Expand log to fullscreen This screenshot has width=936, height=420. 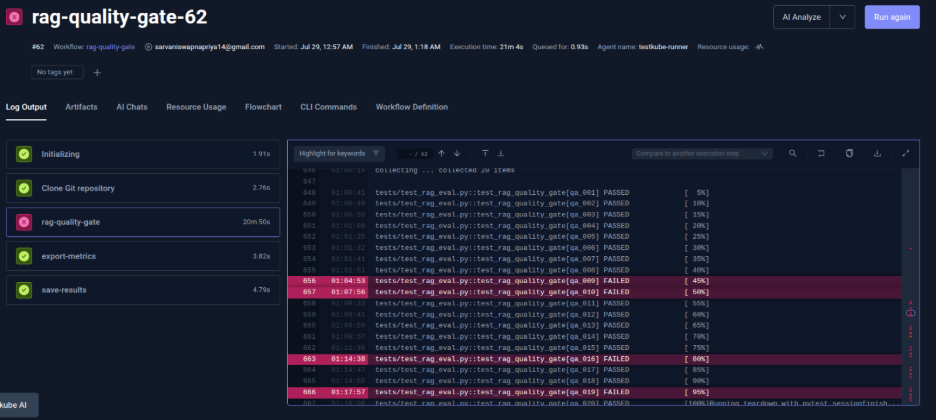pyautogui.click(x=906, y=153)
